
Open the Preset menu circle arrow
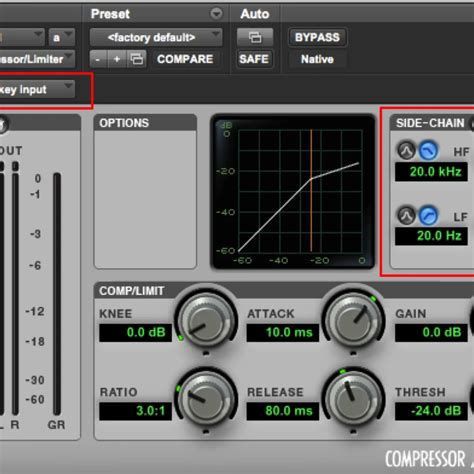216,14
